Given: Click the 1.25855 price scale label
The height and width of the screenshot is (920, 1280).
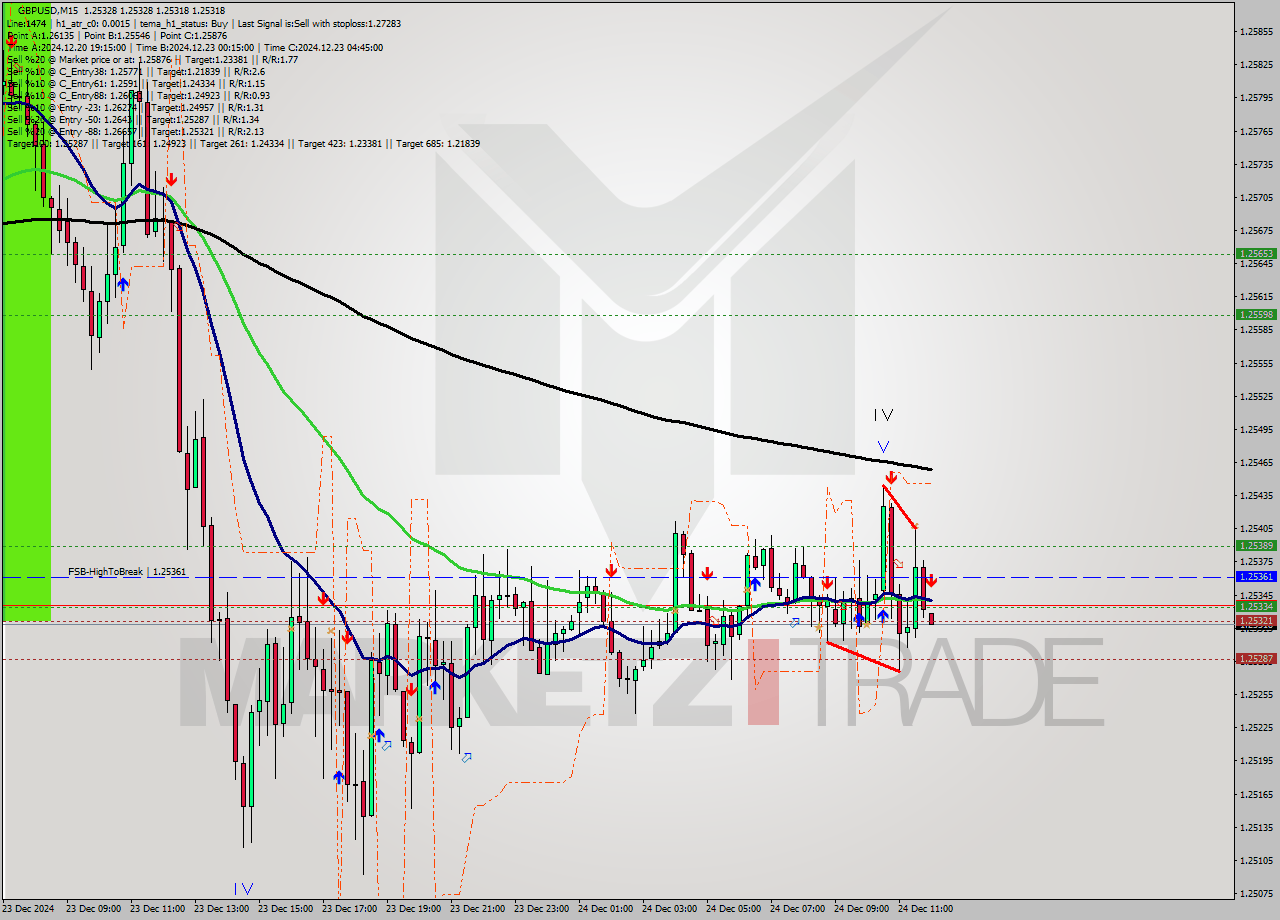Looking at the screenshot, I should 1256,32.
